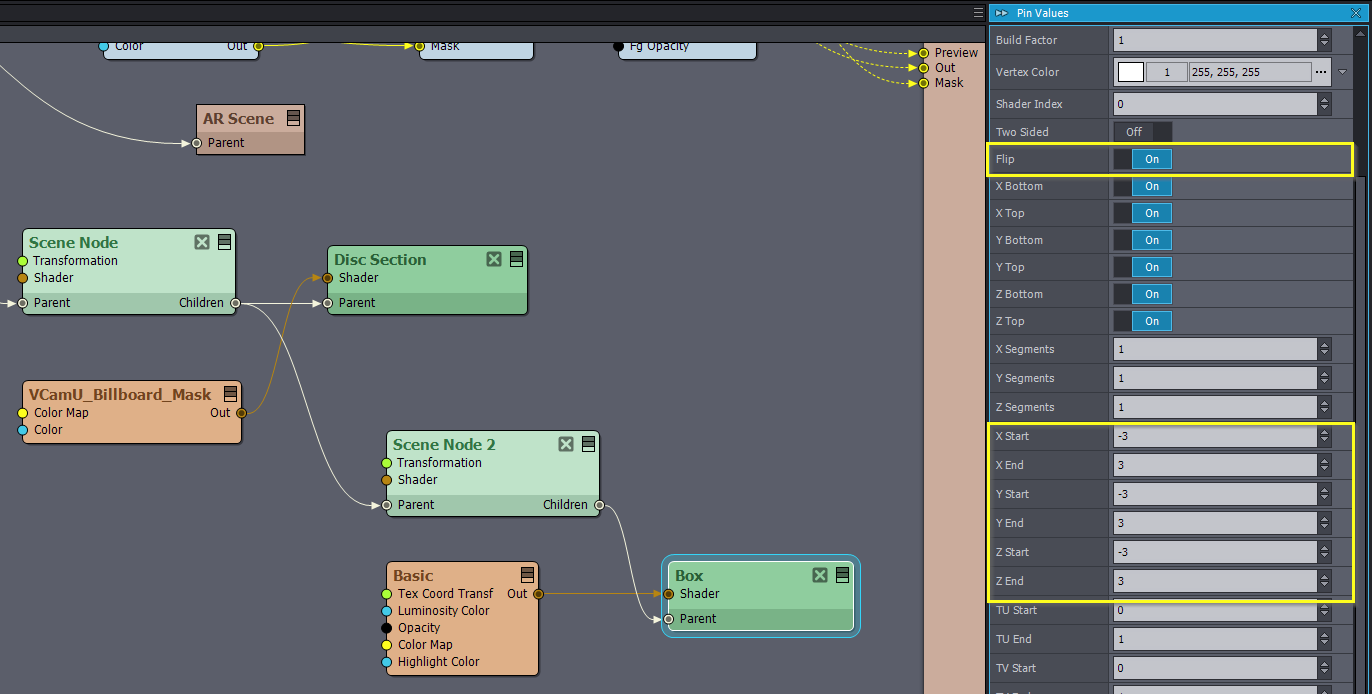Click the TU Start value field
The image size is (1372, 694).
pos(1215,610)
